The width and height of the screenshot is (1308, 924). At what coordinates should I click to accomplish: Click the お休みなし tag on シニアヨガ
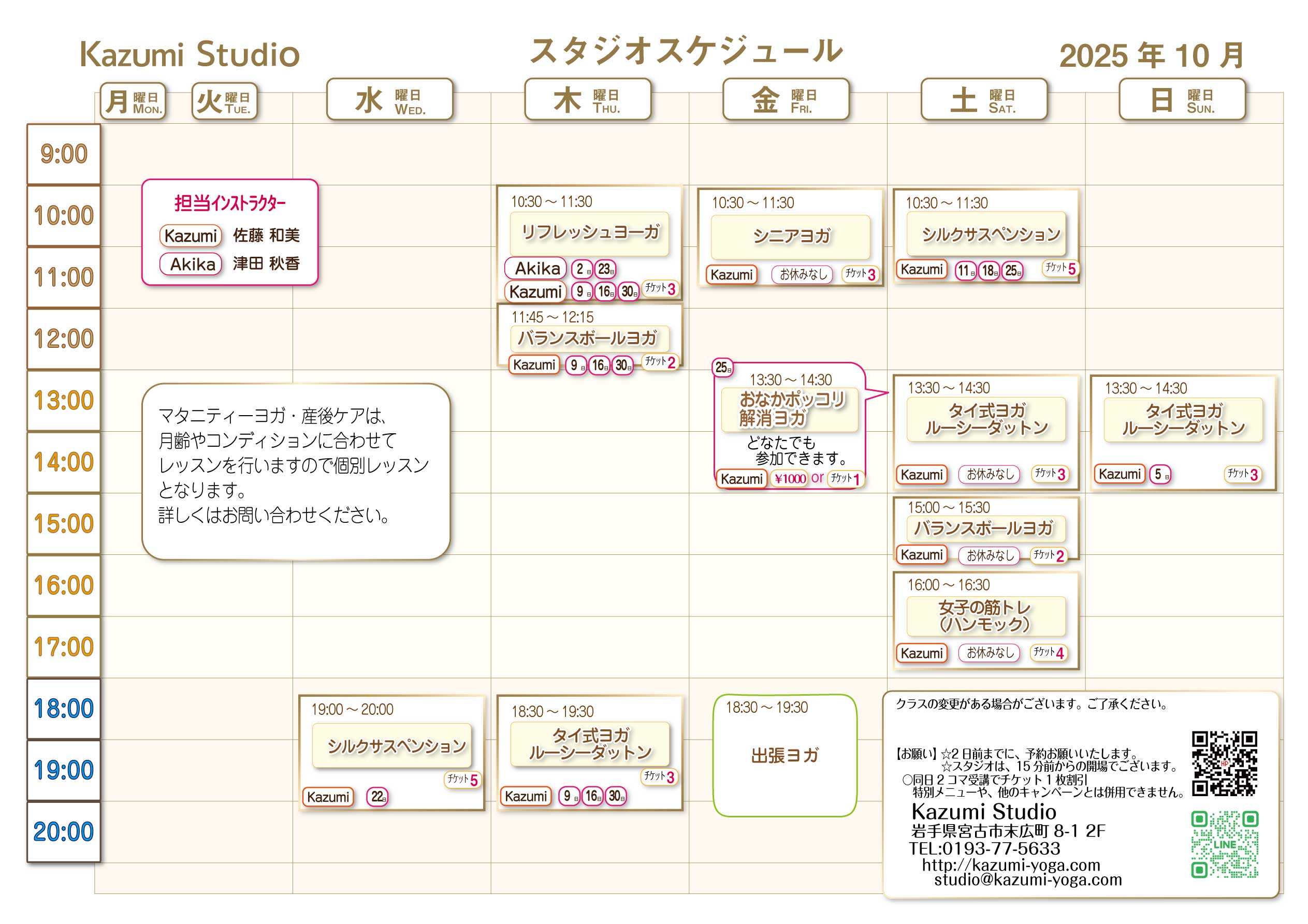click(803, 274)
